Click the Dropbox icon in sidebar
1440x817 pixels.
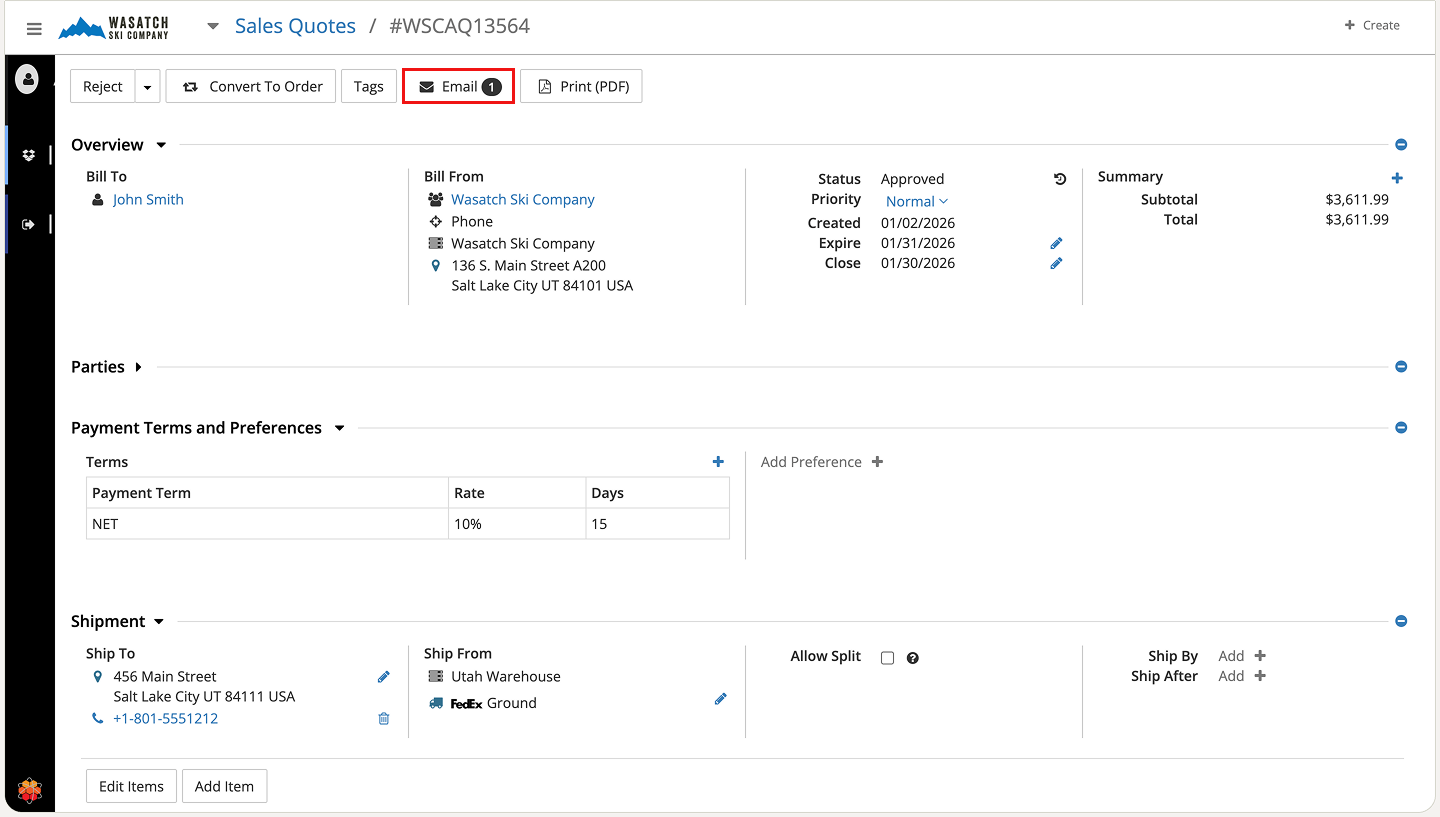(x=28, y=155)
